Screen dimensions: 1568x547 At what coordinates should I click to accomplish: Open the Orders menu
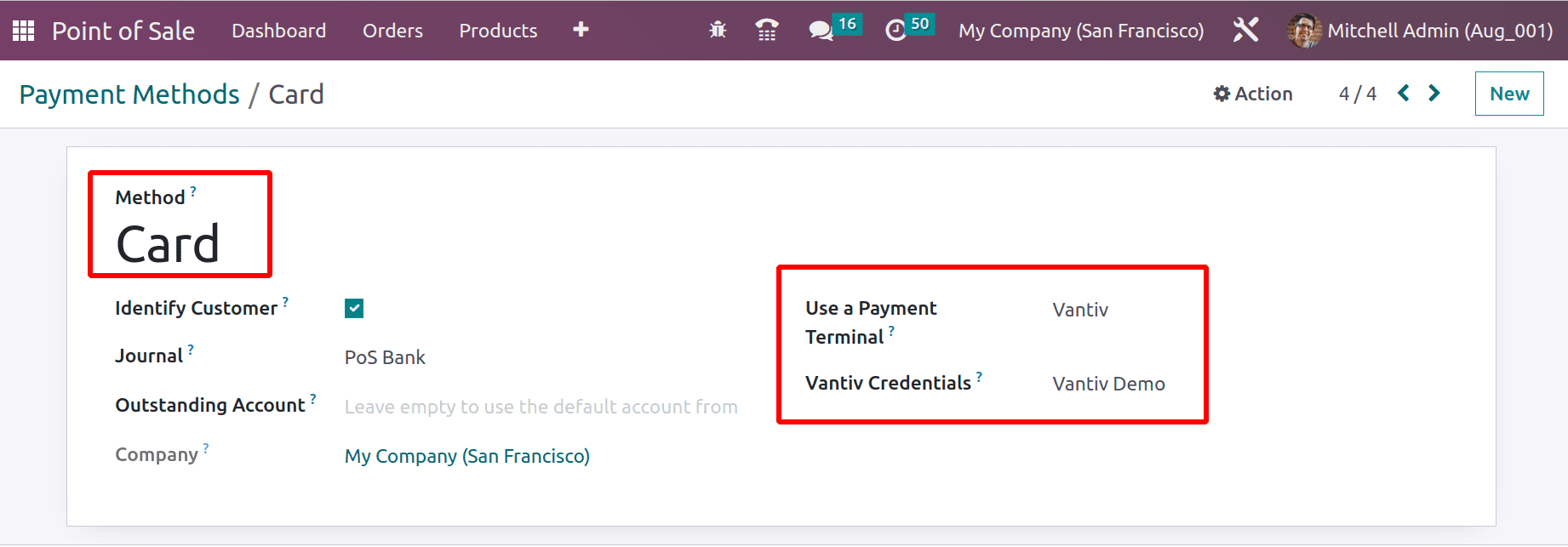(x=392, y=31)
